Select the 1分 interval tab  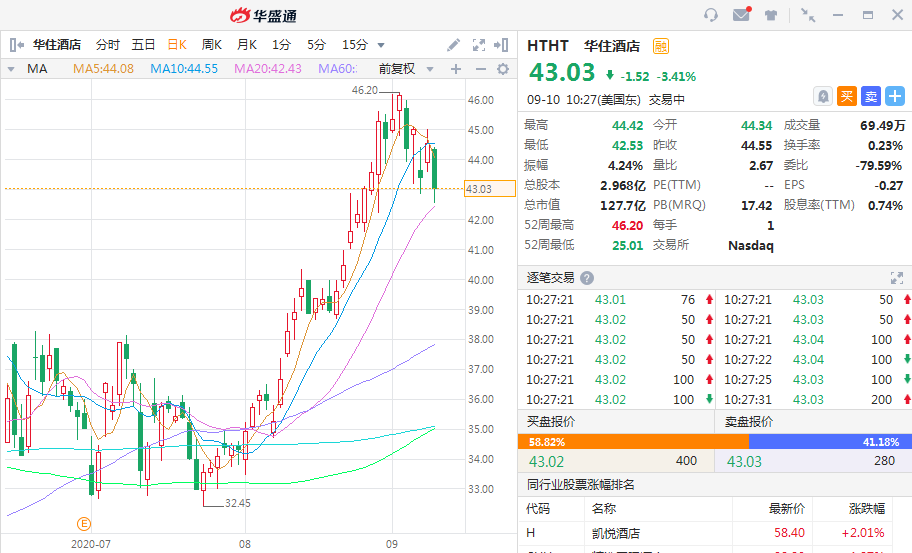(x=282, y=45)
